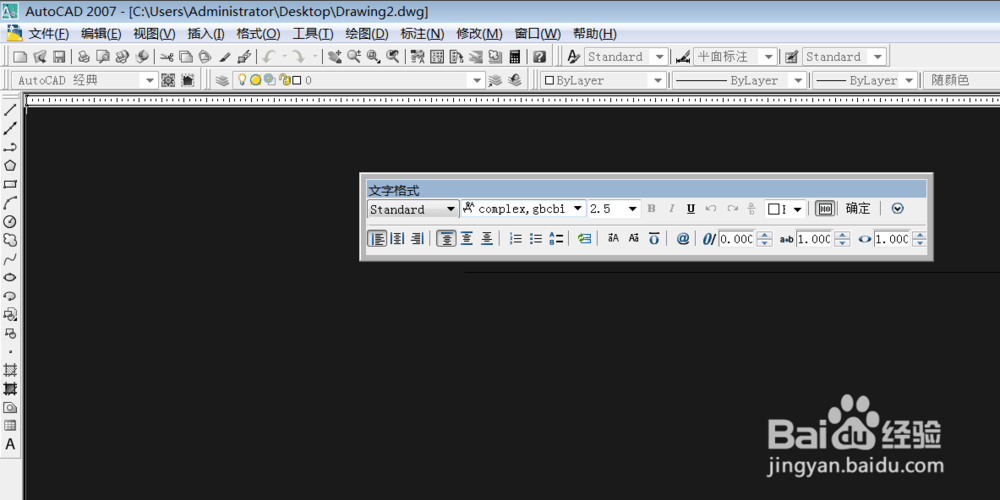Click the tracking 1.000 spinner arrows

tap(843, 239)
